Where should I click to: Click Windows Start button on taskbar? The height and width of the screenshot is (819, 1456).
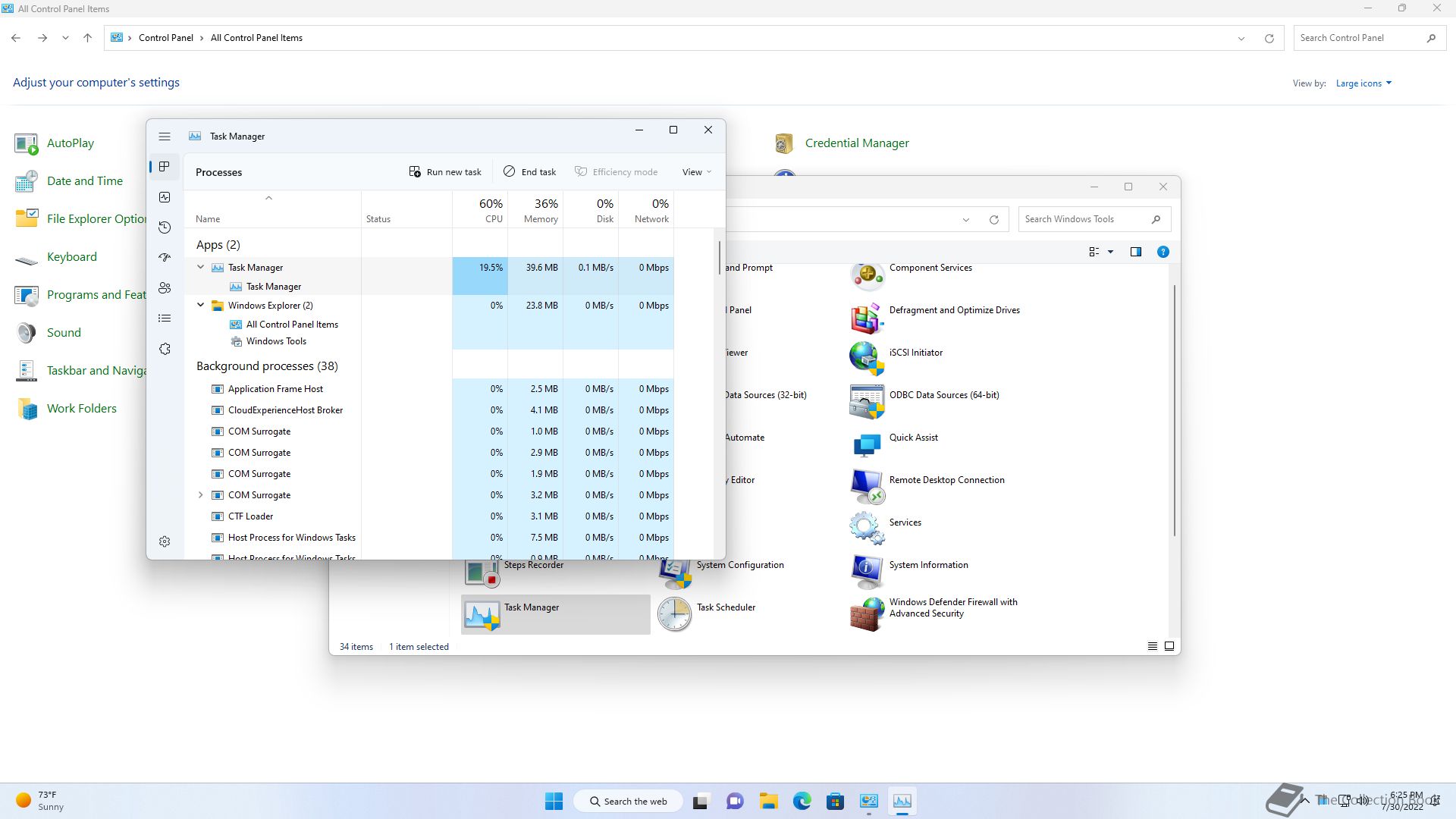(x=554, y=802)
